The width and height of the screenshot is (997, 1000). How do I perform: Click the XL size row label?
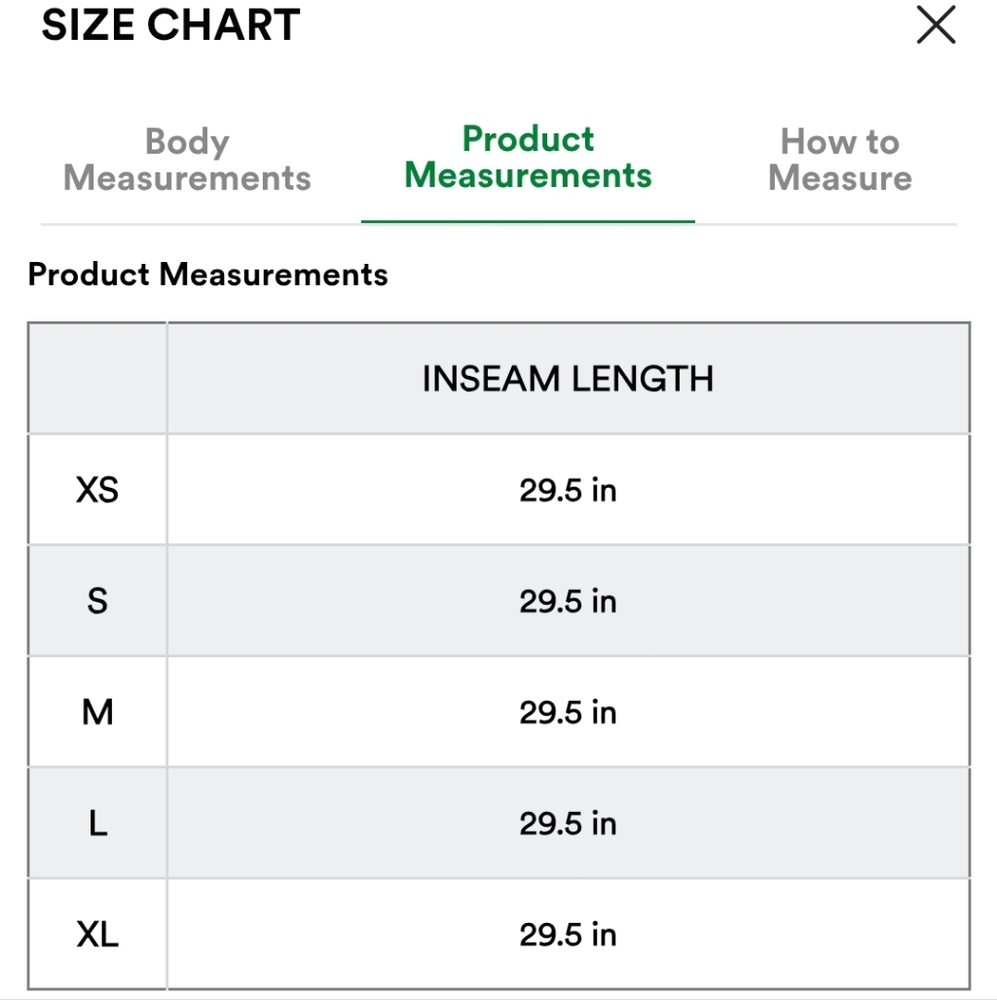(x=97, y=934)
